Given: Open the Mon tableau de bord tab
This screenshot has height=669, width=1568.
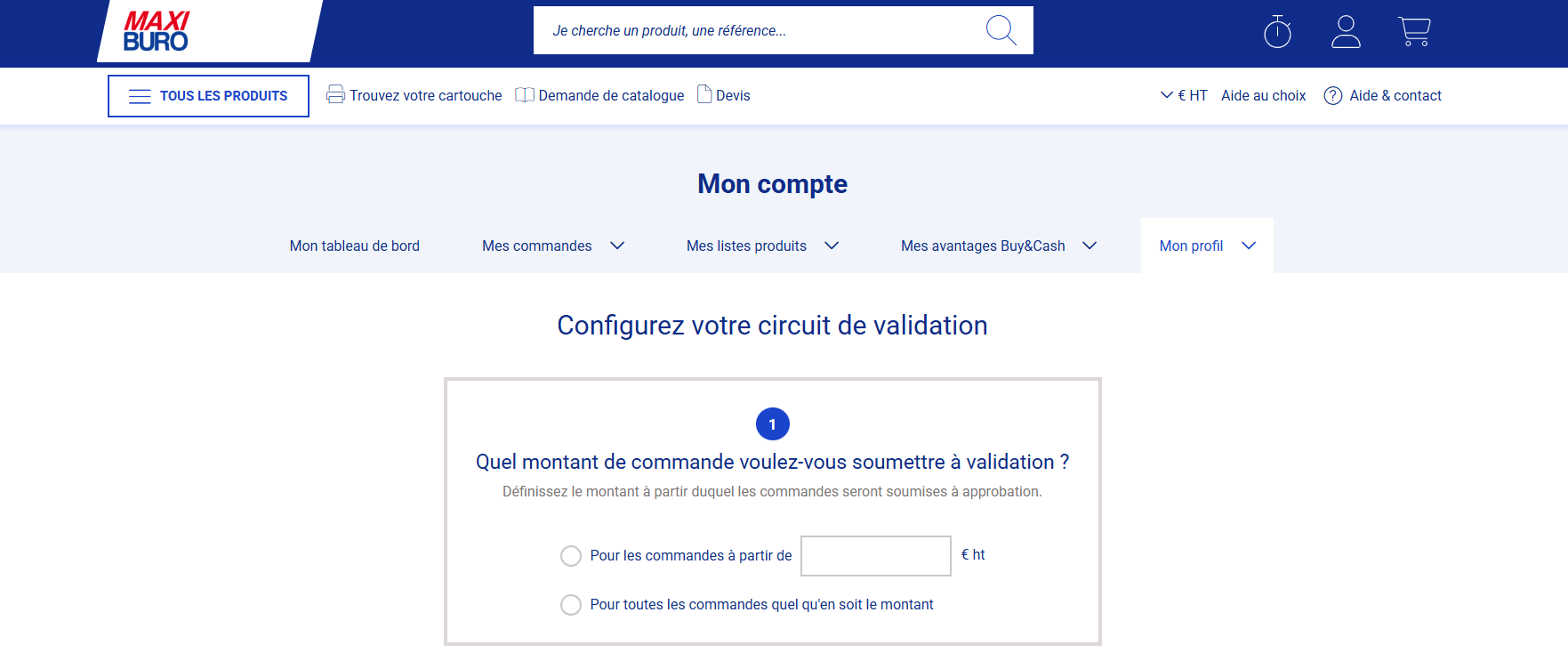Looking at the screenshot, I should [355, 246].
